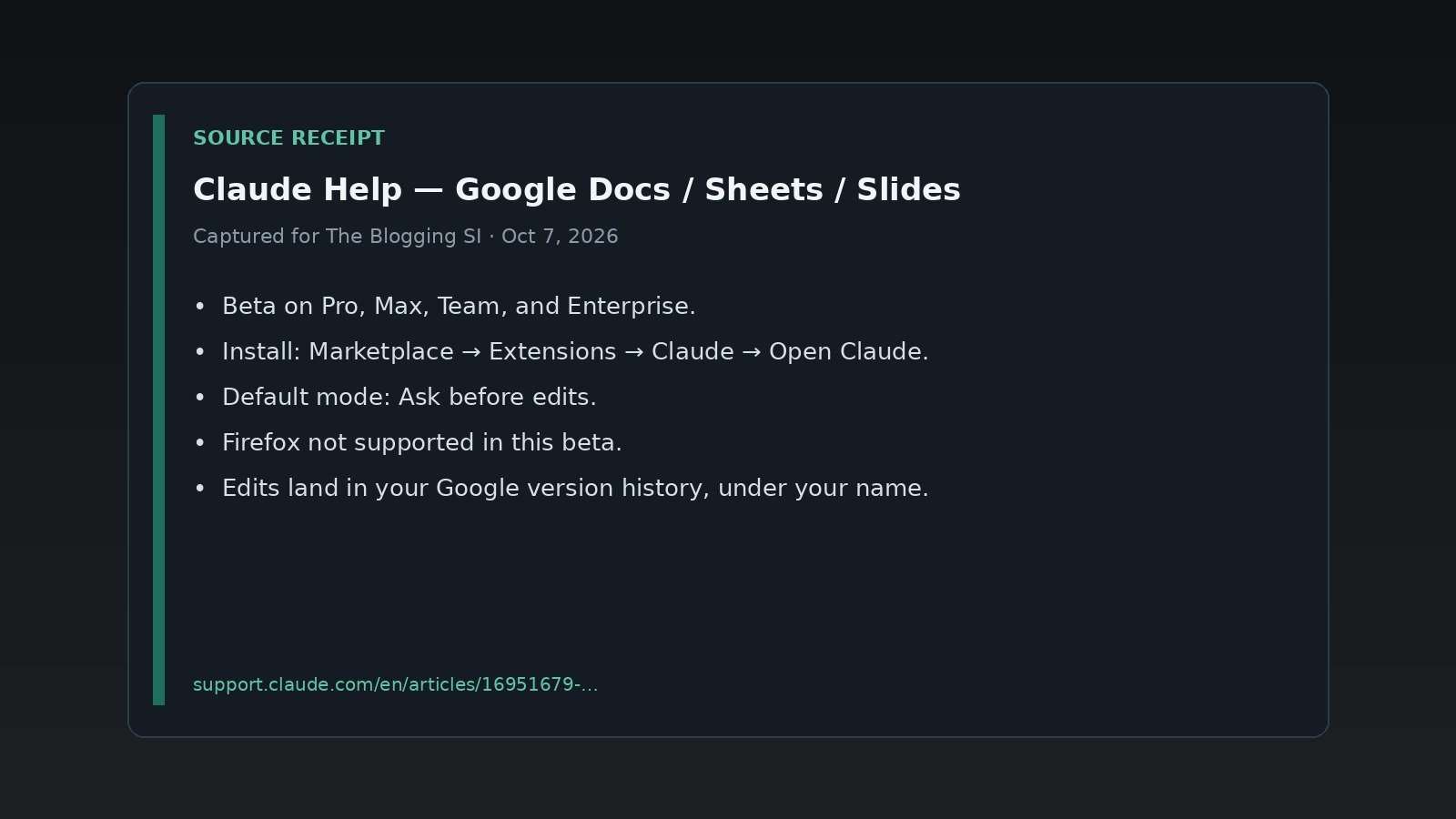Click the 'Beta on Pro, Max, Team, and Enterprise.' bullet

point(444,306)
